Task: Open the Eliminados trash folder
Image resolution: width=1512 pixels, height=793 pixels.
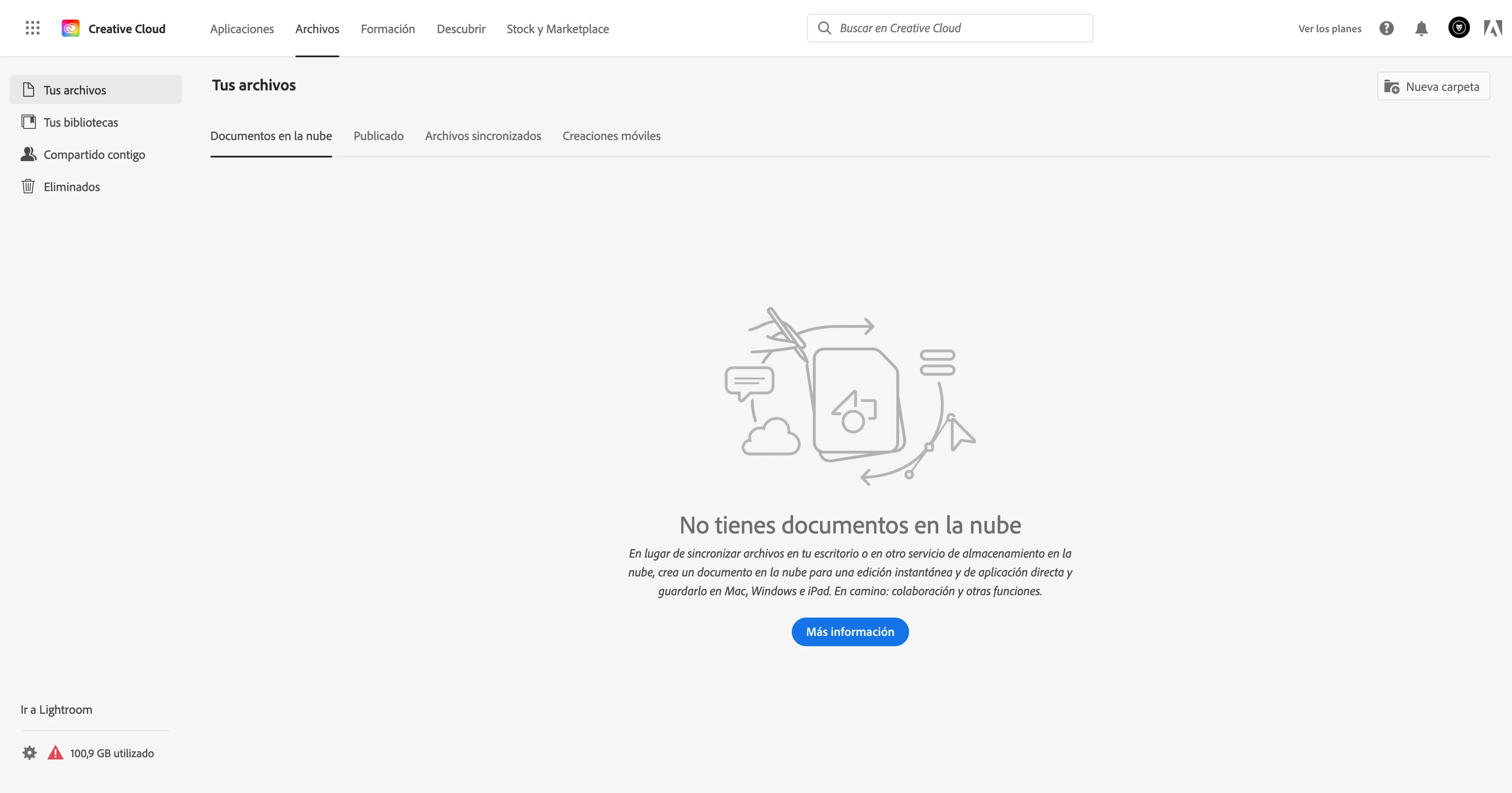Action: (x=72, y=187)
